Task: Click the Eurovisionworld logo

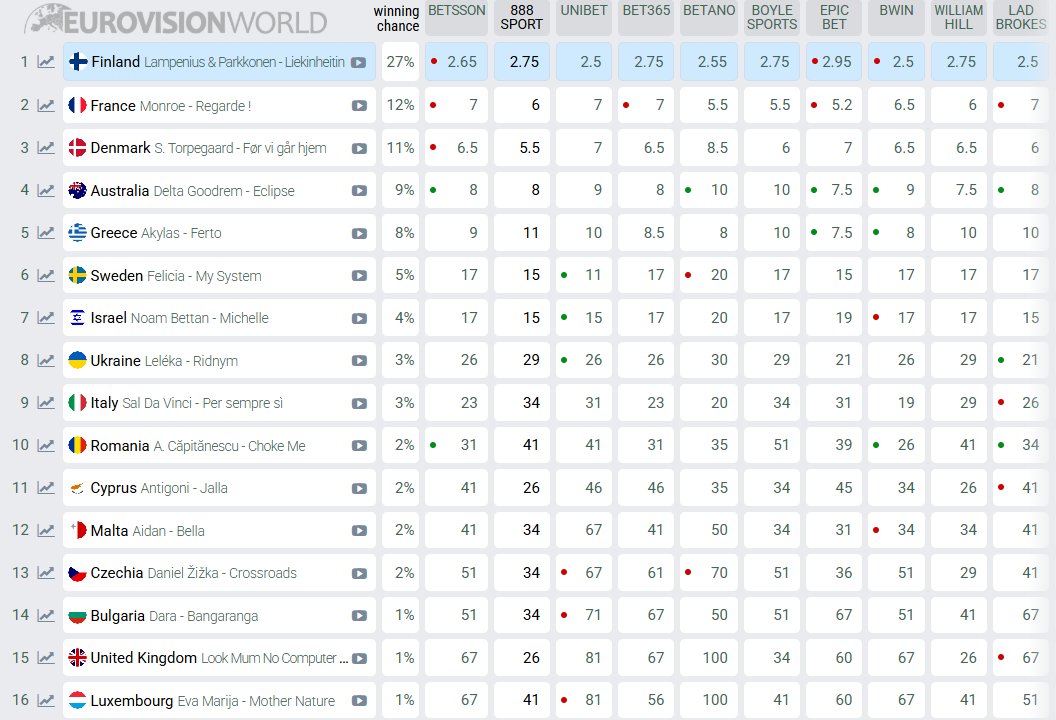Action: point(176,20)
